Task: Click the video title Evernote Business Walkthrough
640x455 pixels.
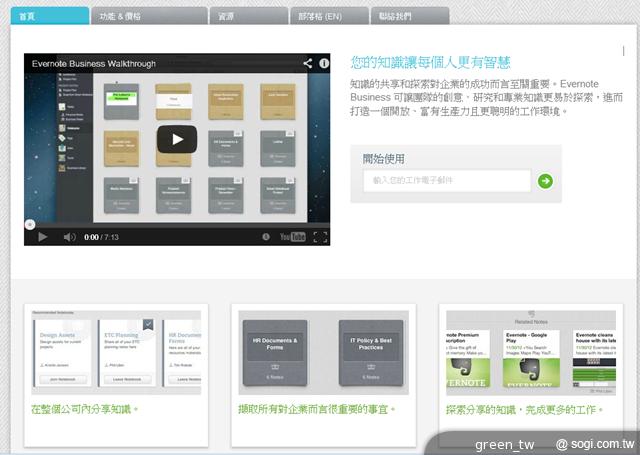Action: [94, 64]
